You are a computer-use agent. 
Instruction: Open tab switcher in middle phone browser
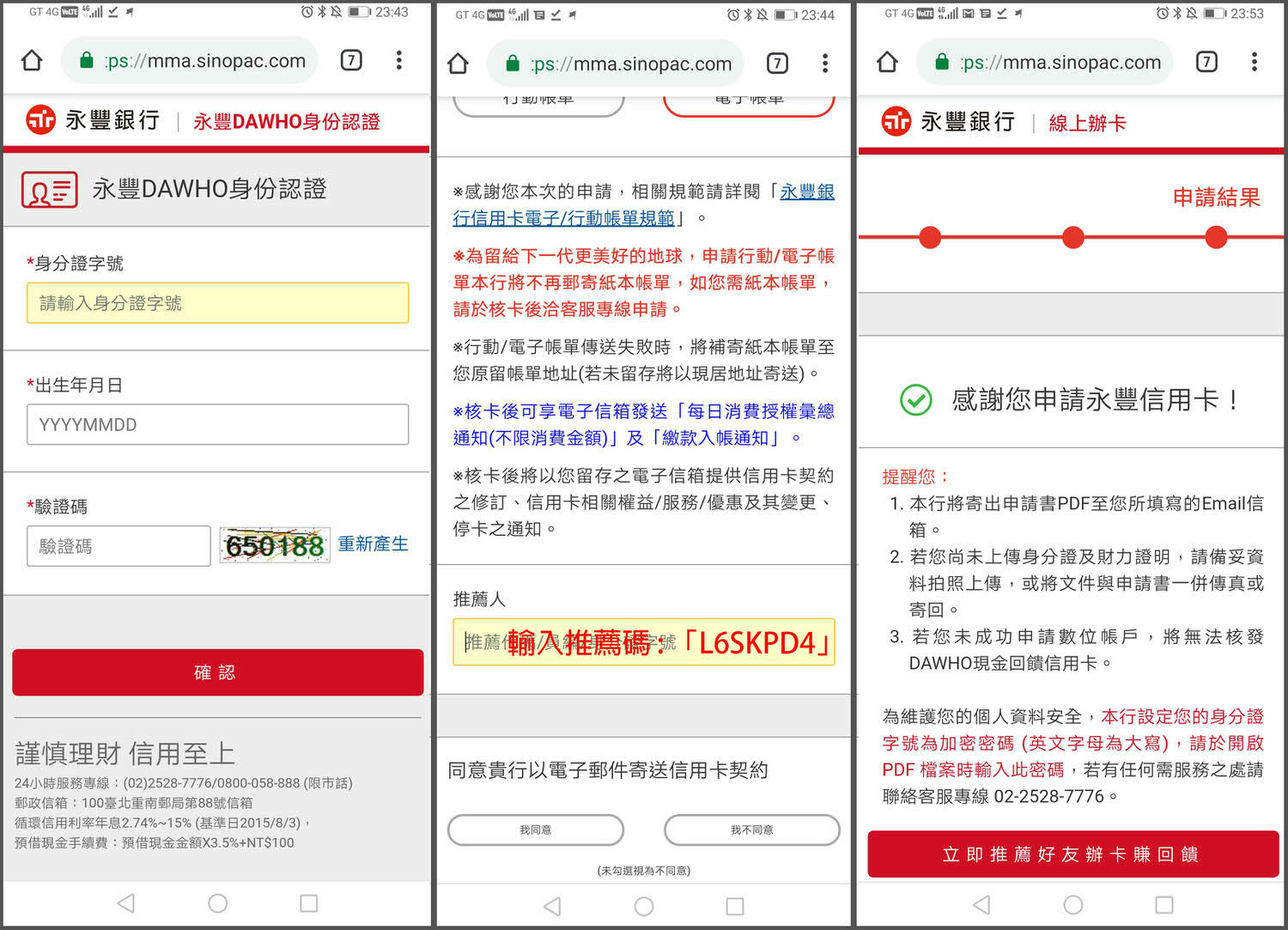click(777, 63)
